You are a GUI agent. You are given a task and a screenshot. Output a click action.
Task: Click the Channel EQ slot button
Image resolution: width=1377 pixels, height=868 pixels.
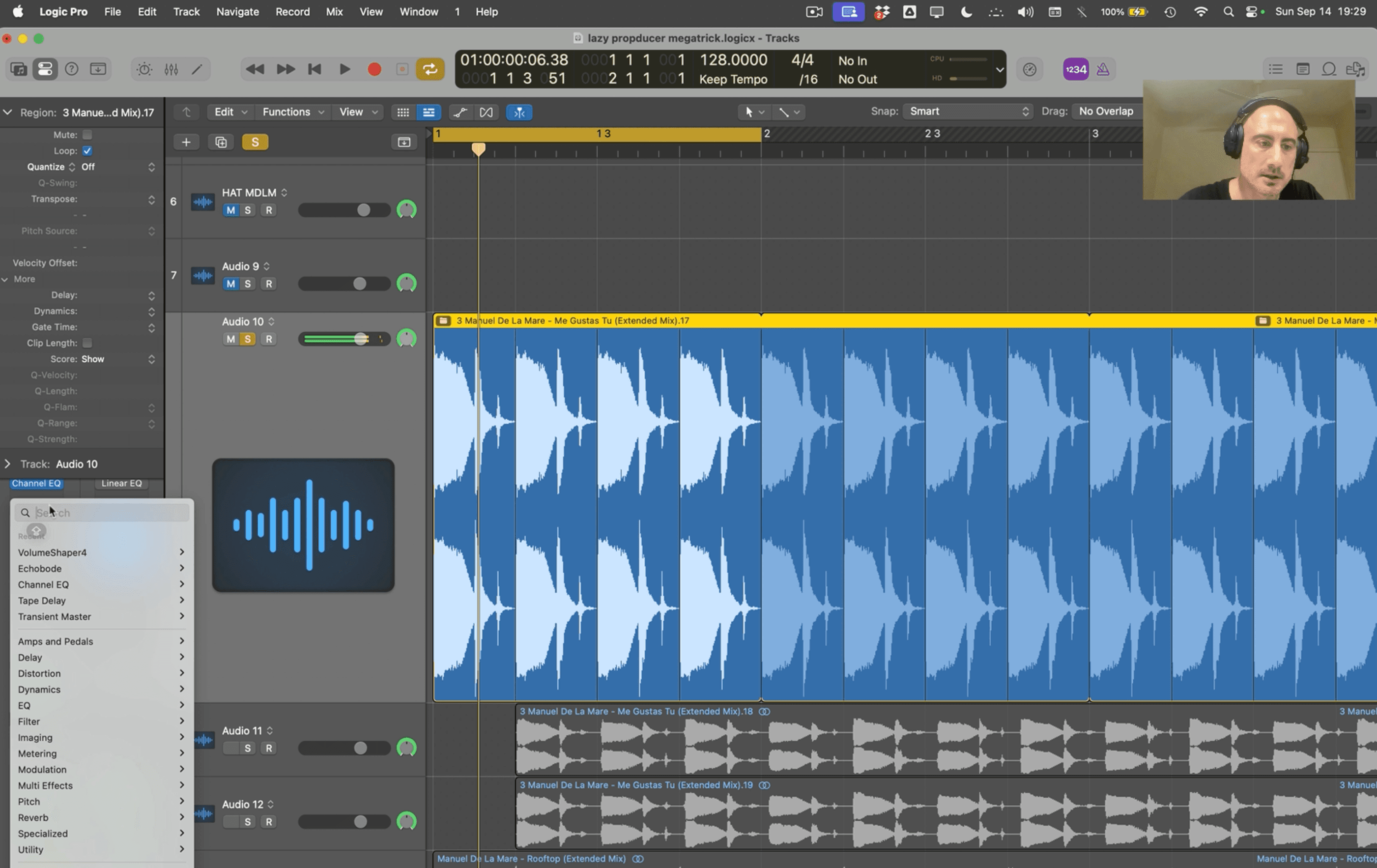coord(36,483)
